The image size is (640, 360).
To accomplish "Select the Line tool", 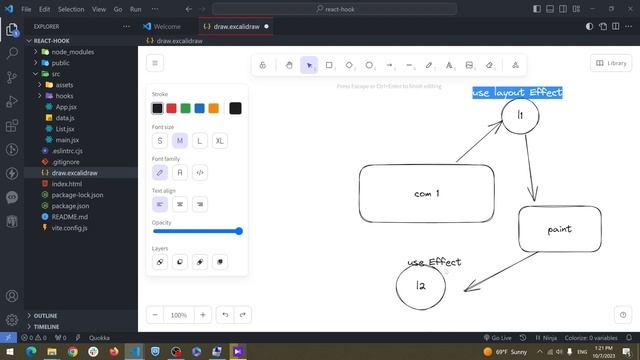I will pyautogui.click(x=409, y=65).
